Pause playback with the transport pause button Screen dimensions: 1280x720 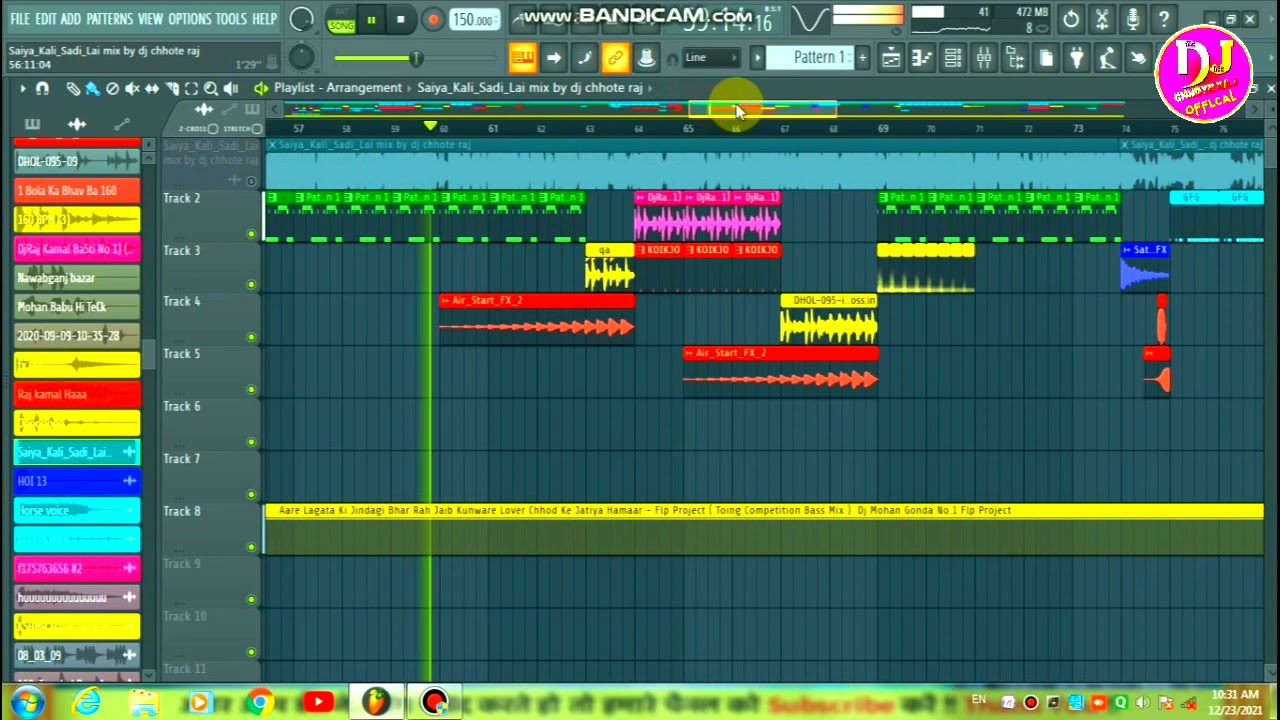click(371, 19)
